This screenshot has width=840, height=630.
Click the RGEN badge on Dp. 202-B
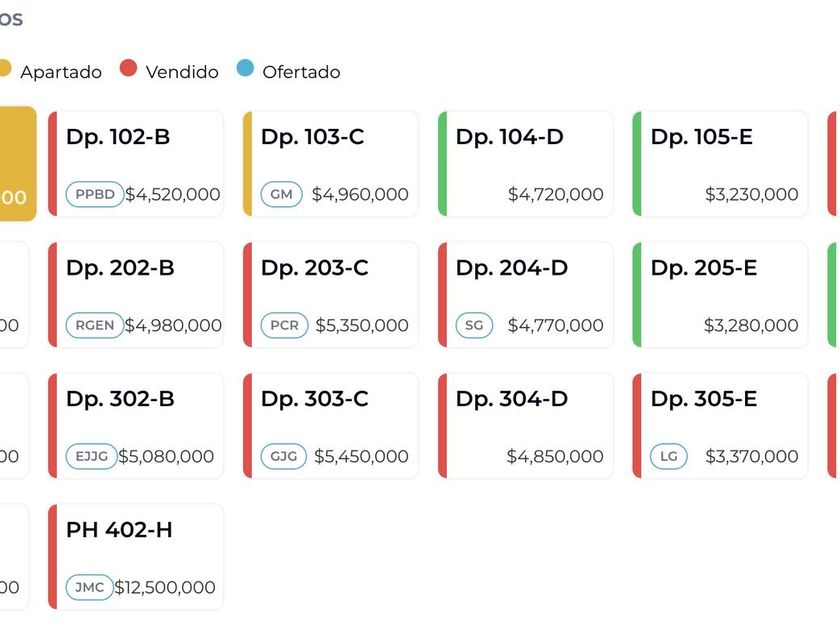click(95, 325)
